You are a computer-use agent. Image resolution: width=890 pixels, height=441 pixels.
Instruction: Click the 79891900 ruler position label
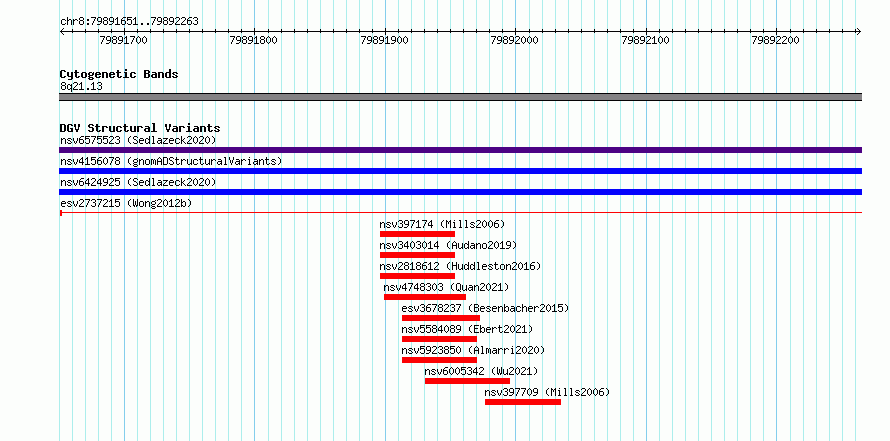tap(385, 40)
